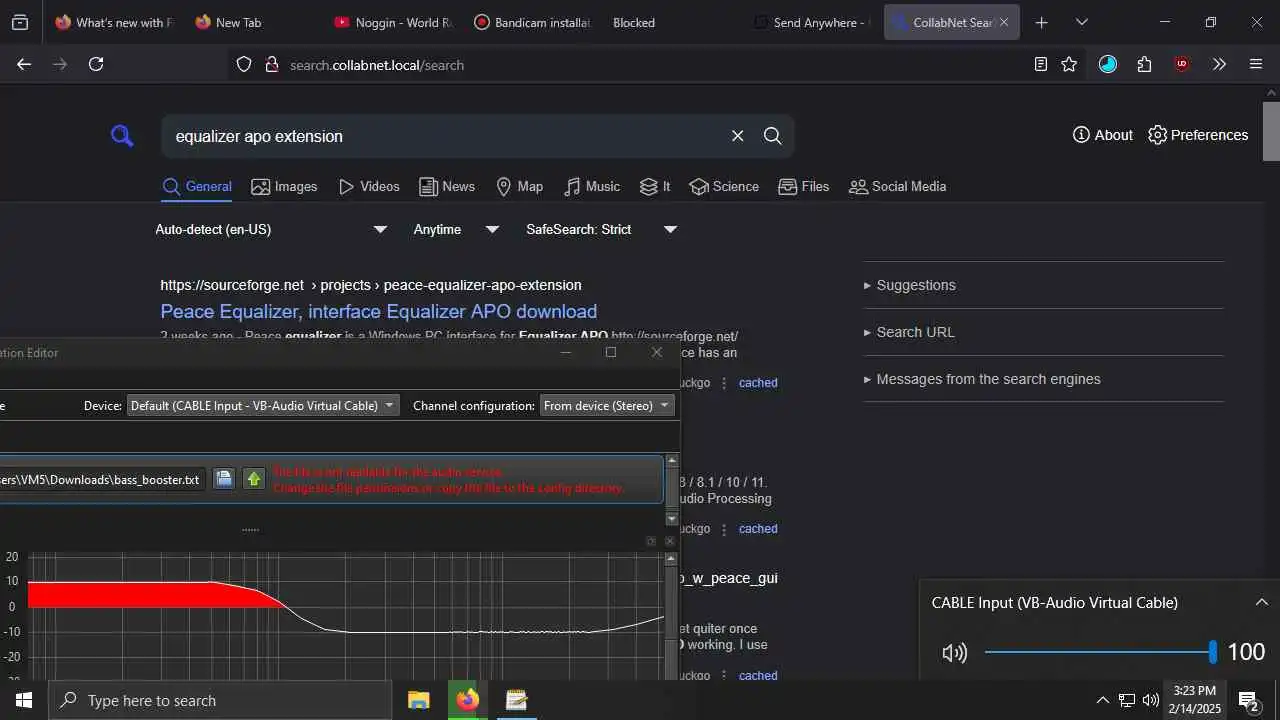Show more toolbar tools chevron
1280x720 pixels.
1219,64
